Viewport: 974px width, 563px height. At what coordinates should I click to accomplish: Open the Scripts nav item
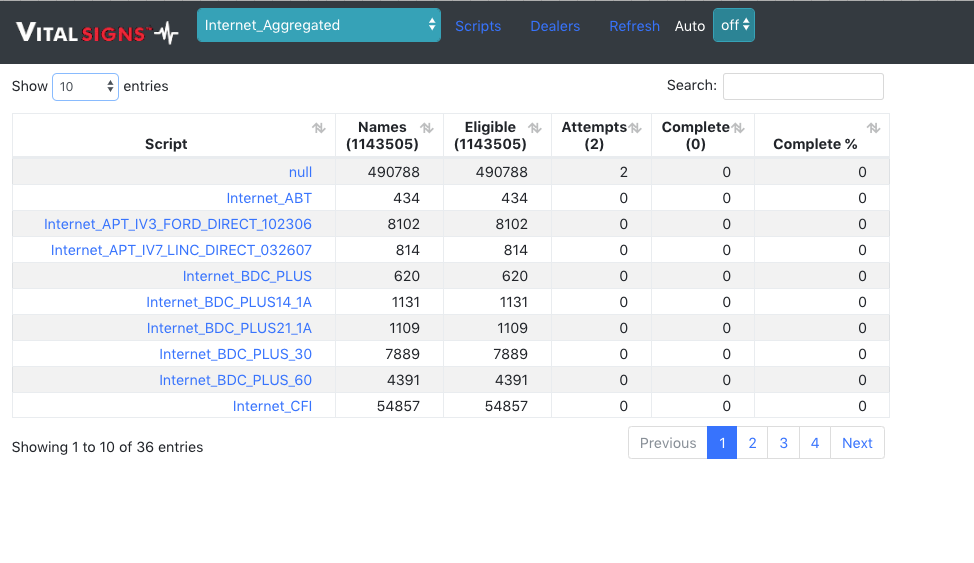pyautogui.click(x=478, y=26)
